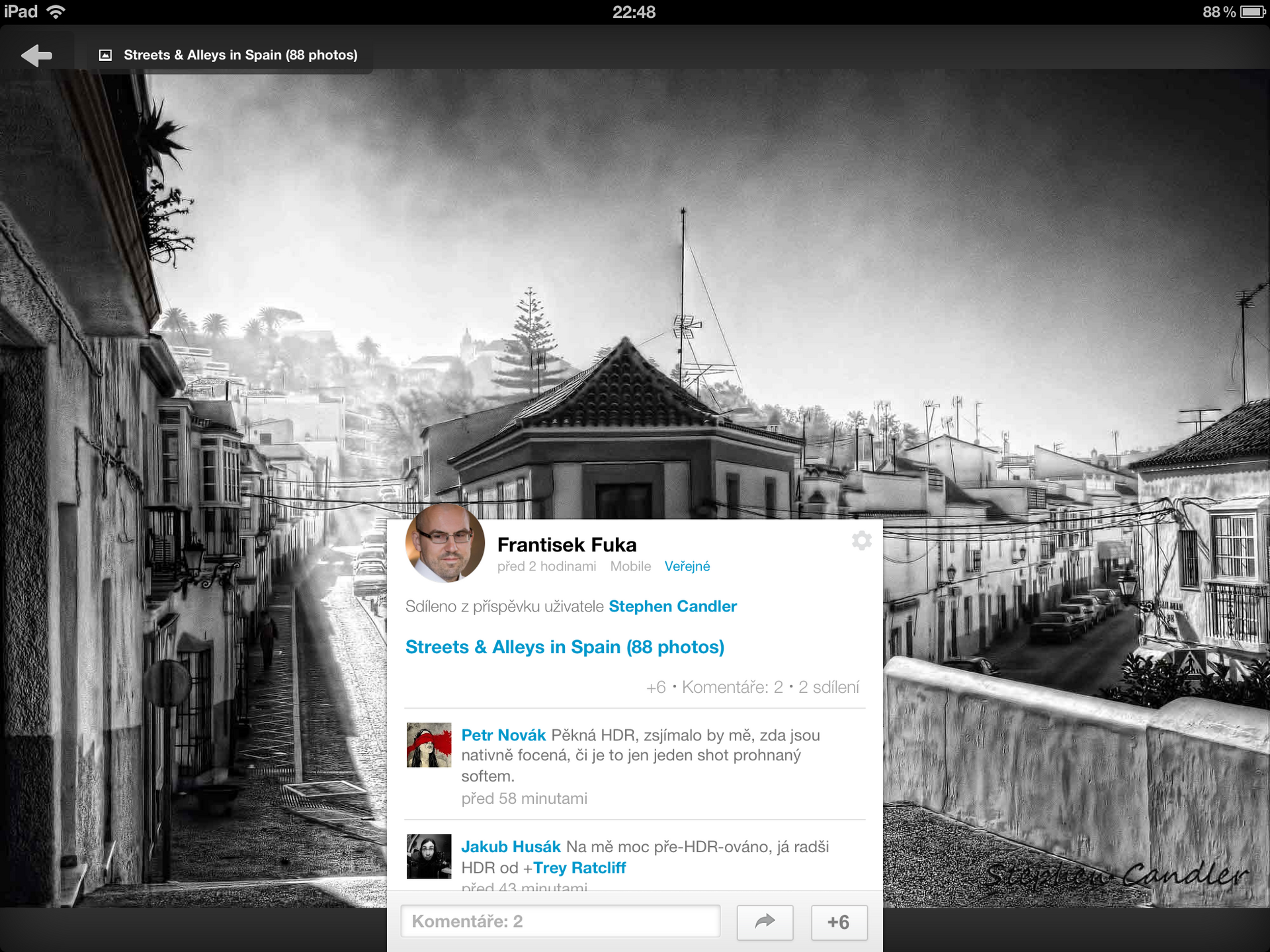Open Petr Novák's avatar
The height and width of the screenshot is (952, 1270).
click(x=429, y=745)
